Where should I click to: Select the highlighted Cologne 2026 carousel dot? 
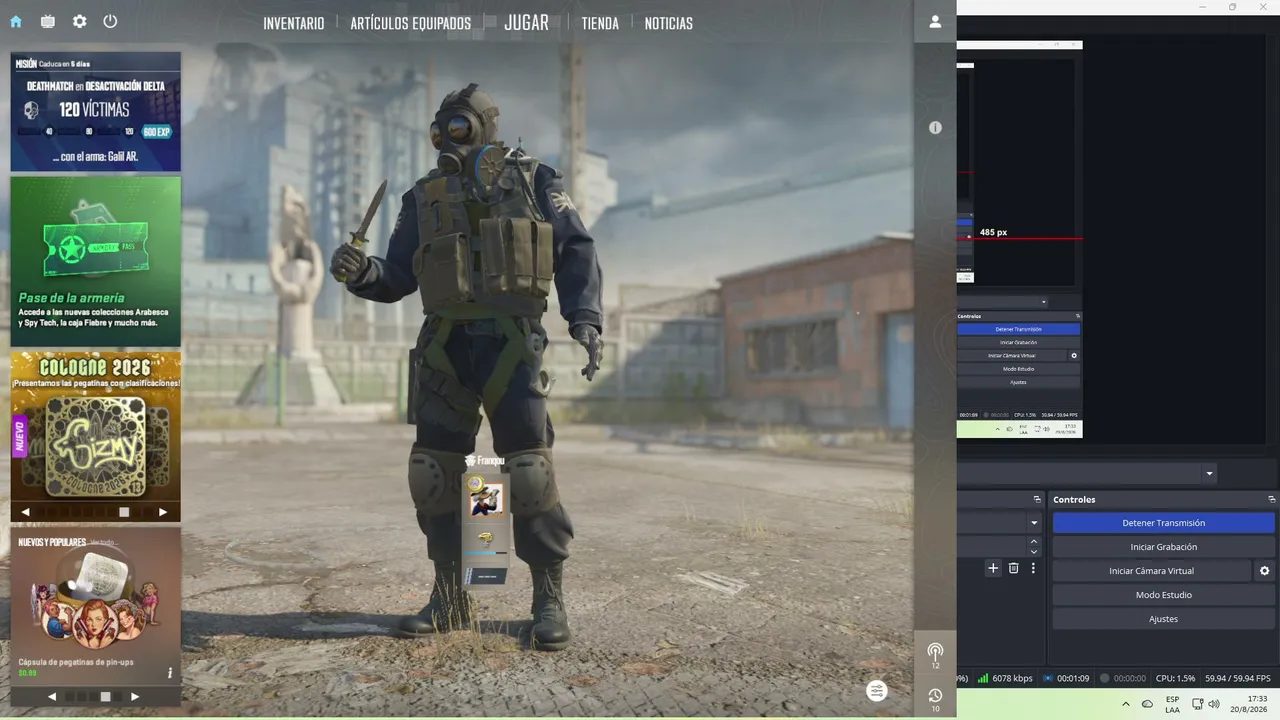click(124, 512)
